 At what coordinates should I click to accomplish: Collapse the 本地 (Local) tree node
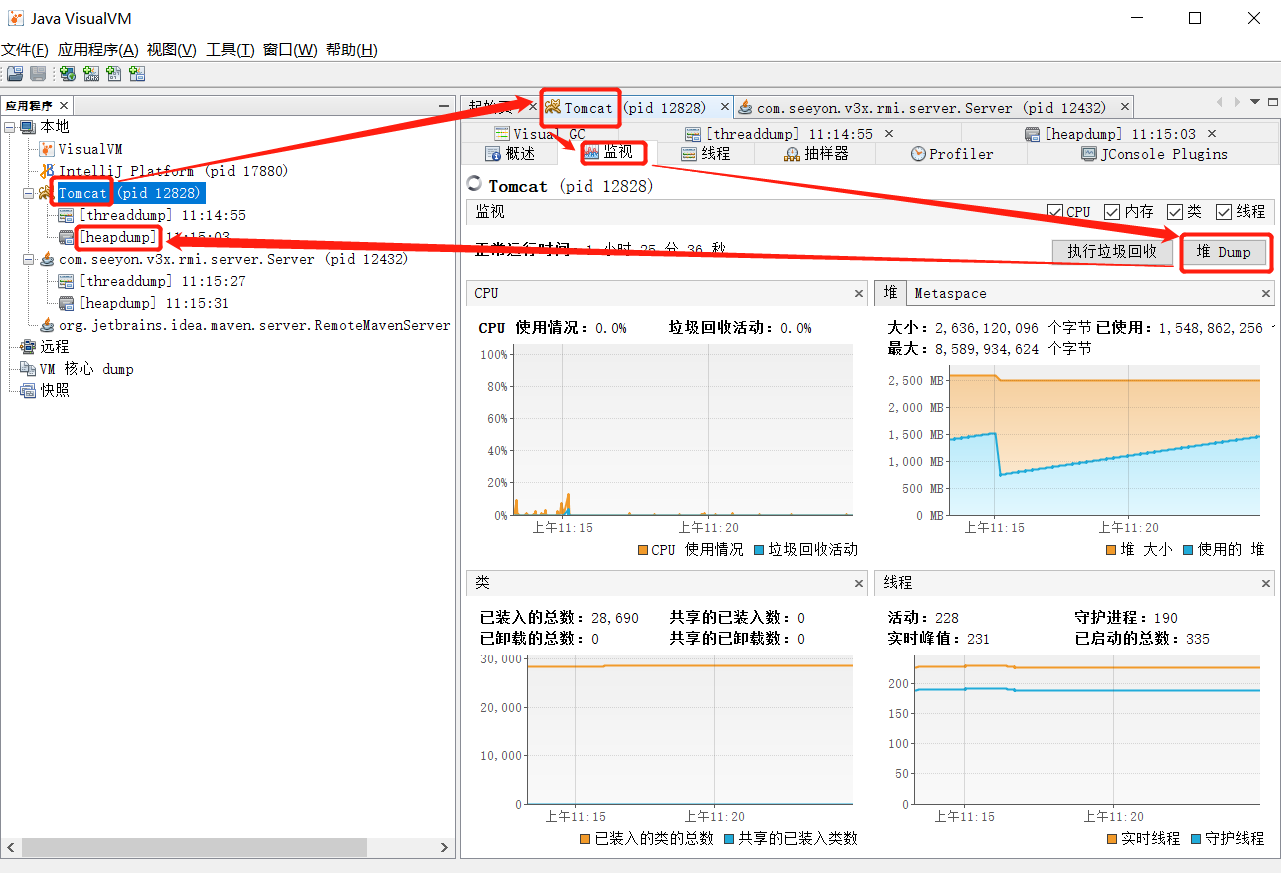10,127
